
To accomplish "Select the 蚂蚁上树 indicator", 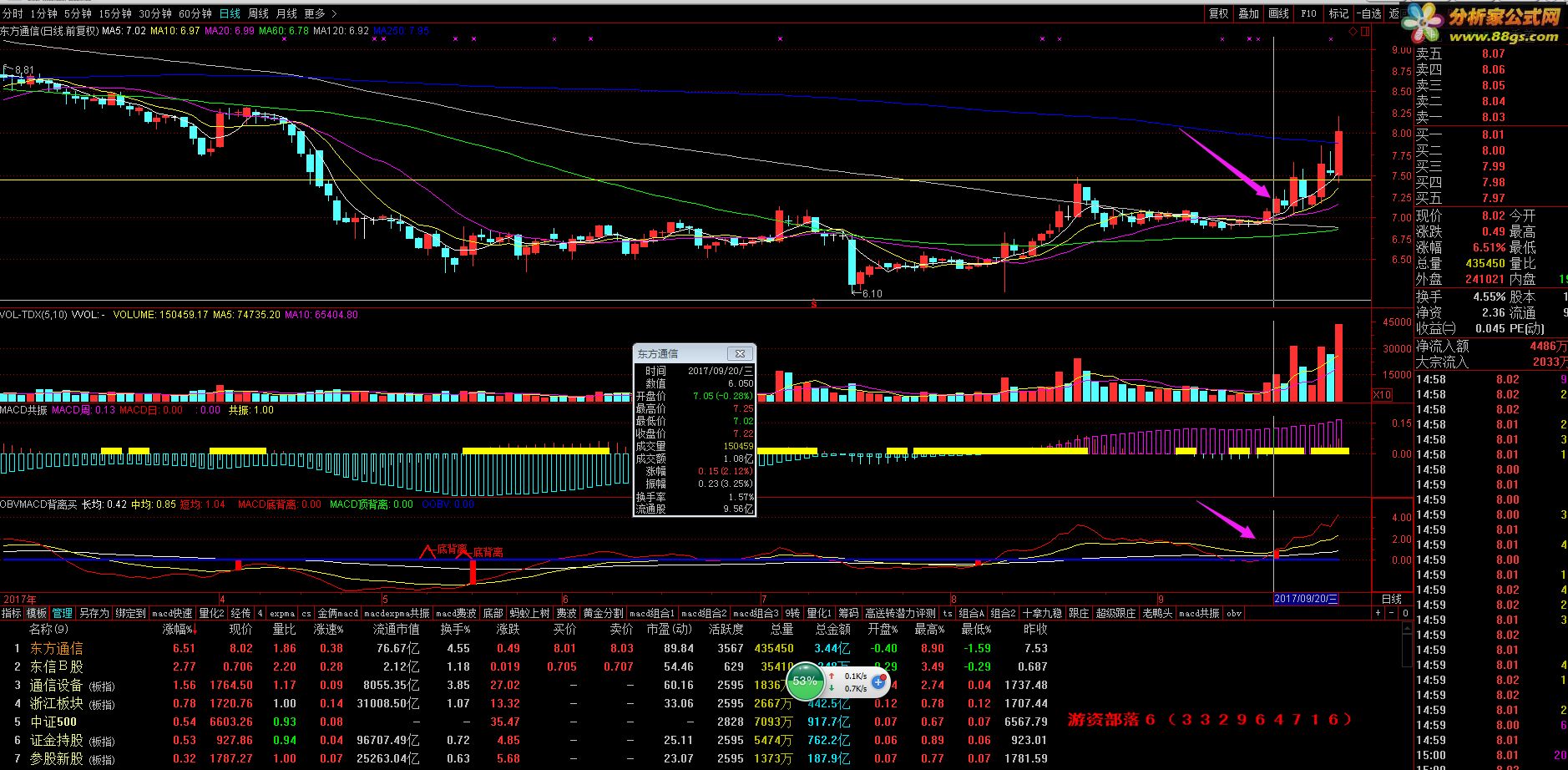I will coord(529,613).
